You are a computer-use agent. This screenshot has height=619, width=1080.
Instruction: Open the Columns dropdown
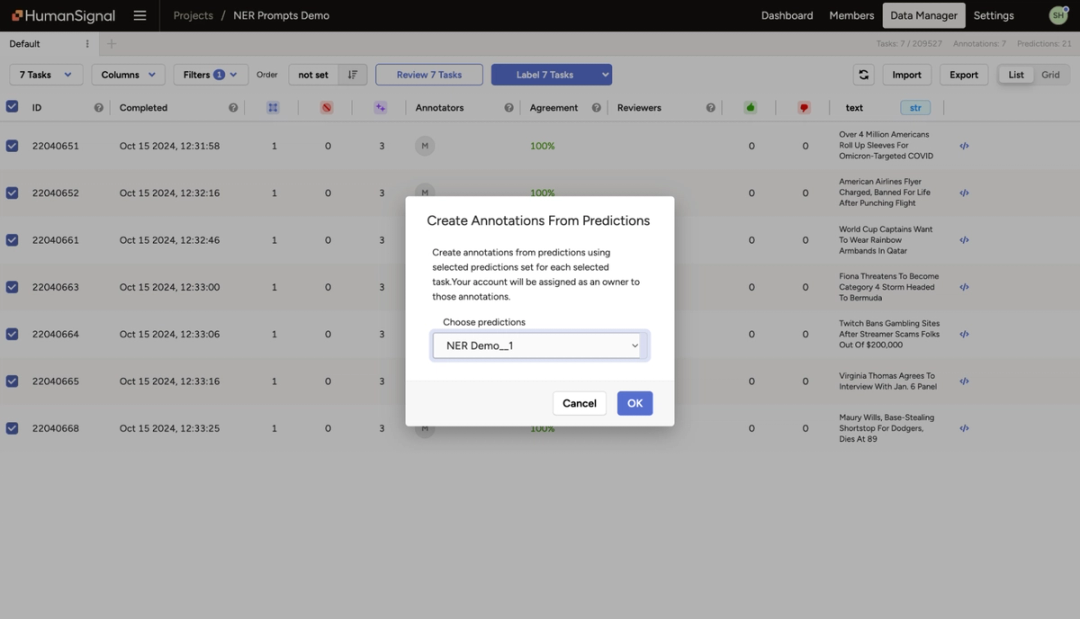[127, 74]
